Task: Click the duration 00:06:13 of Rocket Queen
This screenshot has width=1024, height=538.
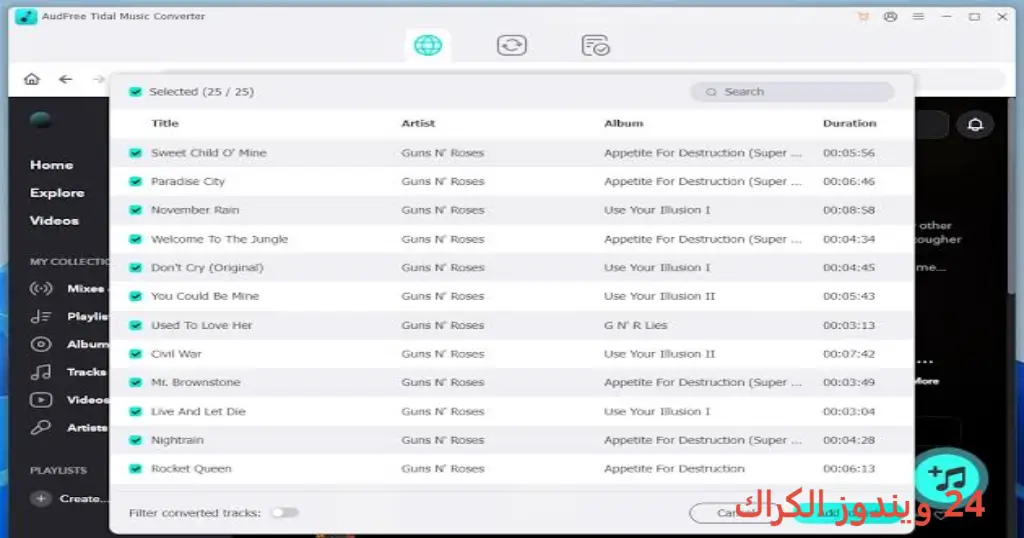Action: tap(848, 469)
